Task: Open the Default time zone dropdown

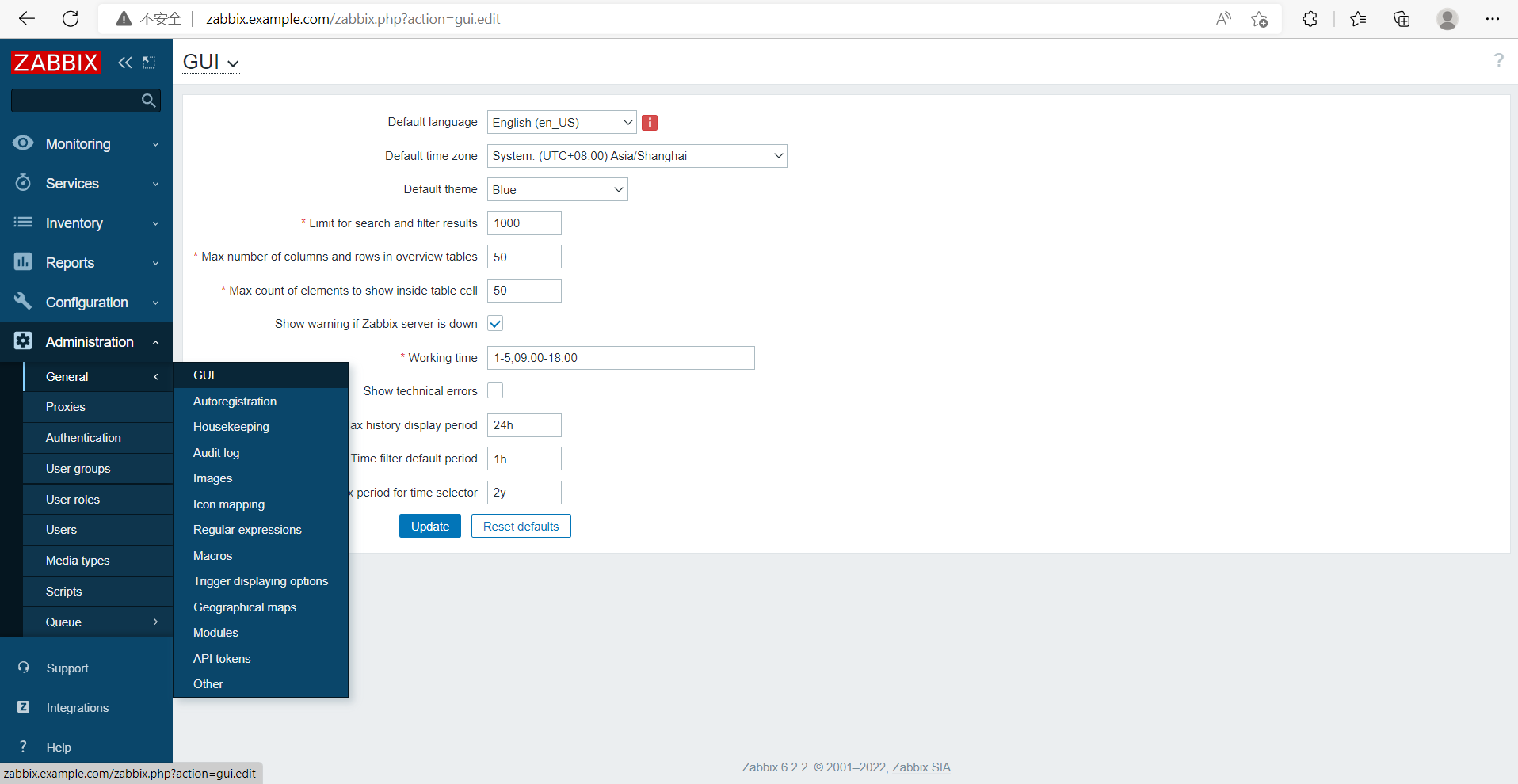Action: point(637,156)
